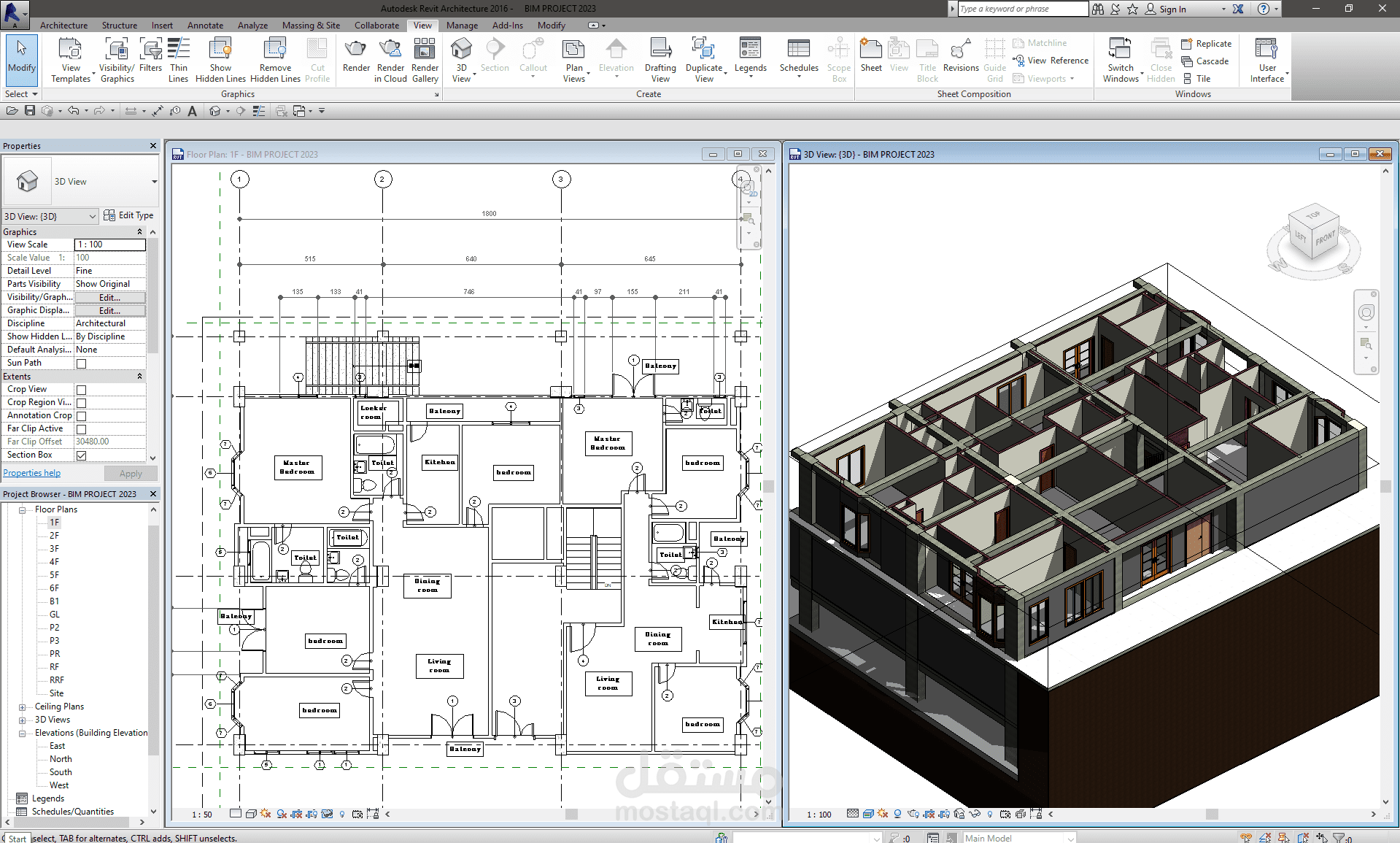The height and width of the screenshot is (843, 1400).
Task: Select the 2F floor plan
Action: (x=55, y=536)
